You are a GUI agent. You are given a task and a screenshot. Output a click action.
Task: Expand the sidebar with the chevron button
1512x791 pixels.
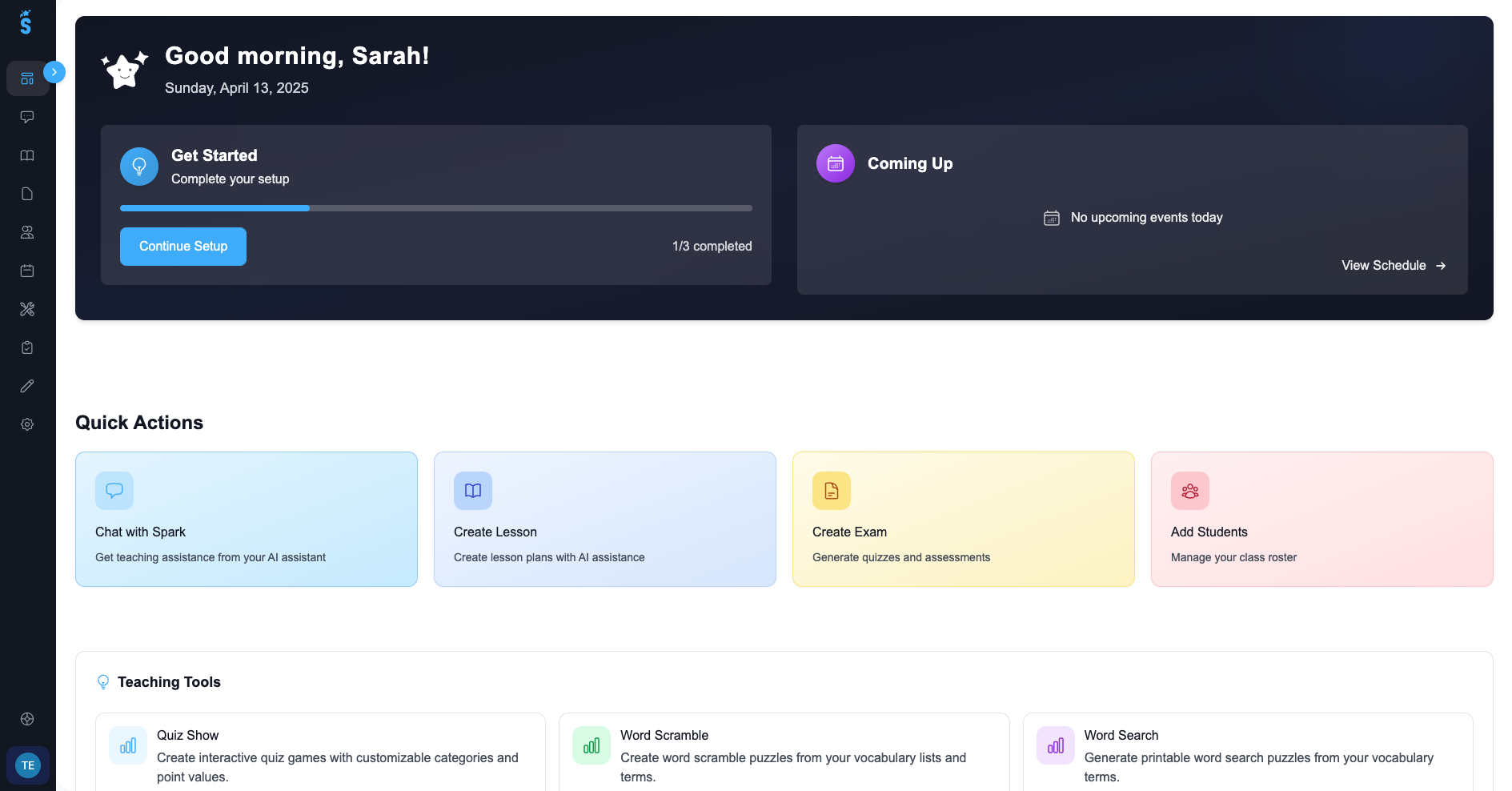[x=54, y=71]
